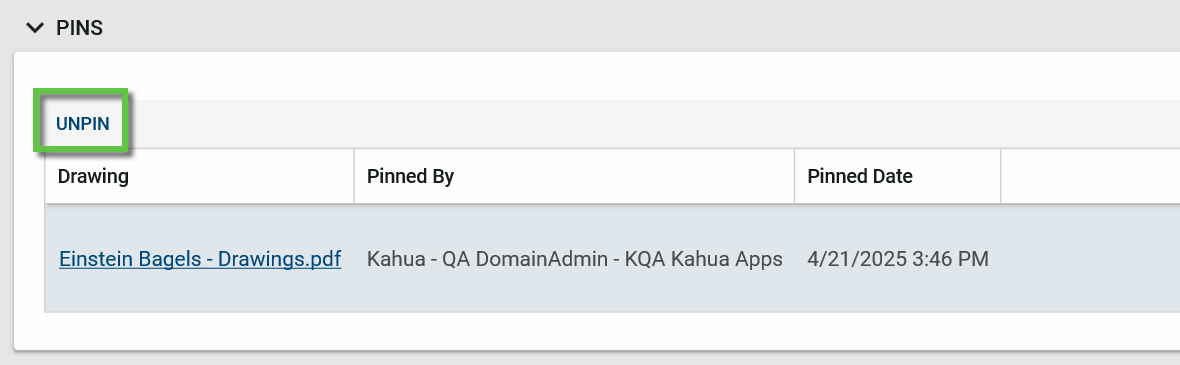Select the pinned row's empty last cell
Screen dimensions: 1180x365
(1090, 259)
